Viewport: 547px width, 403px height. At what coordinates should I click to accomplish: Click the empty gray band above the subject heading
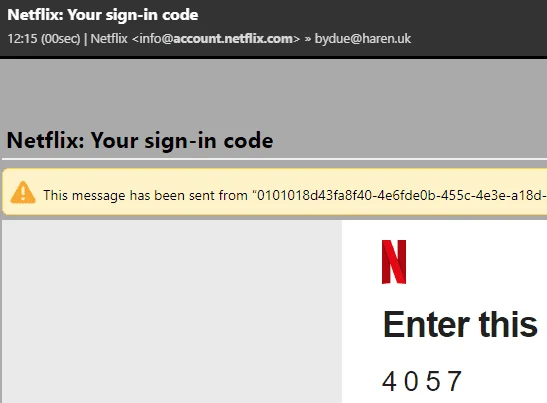tap(275, 92)
